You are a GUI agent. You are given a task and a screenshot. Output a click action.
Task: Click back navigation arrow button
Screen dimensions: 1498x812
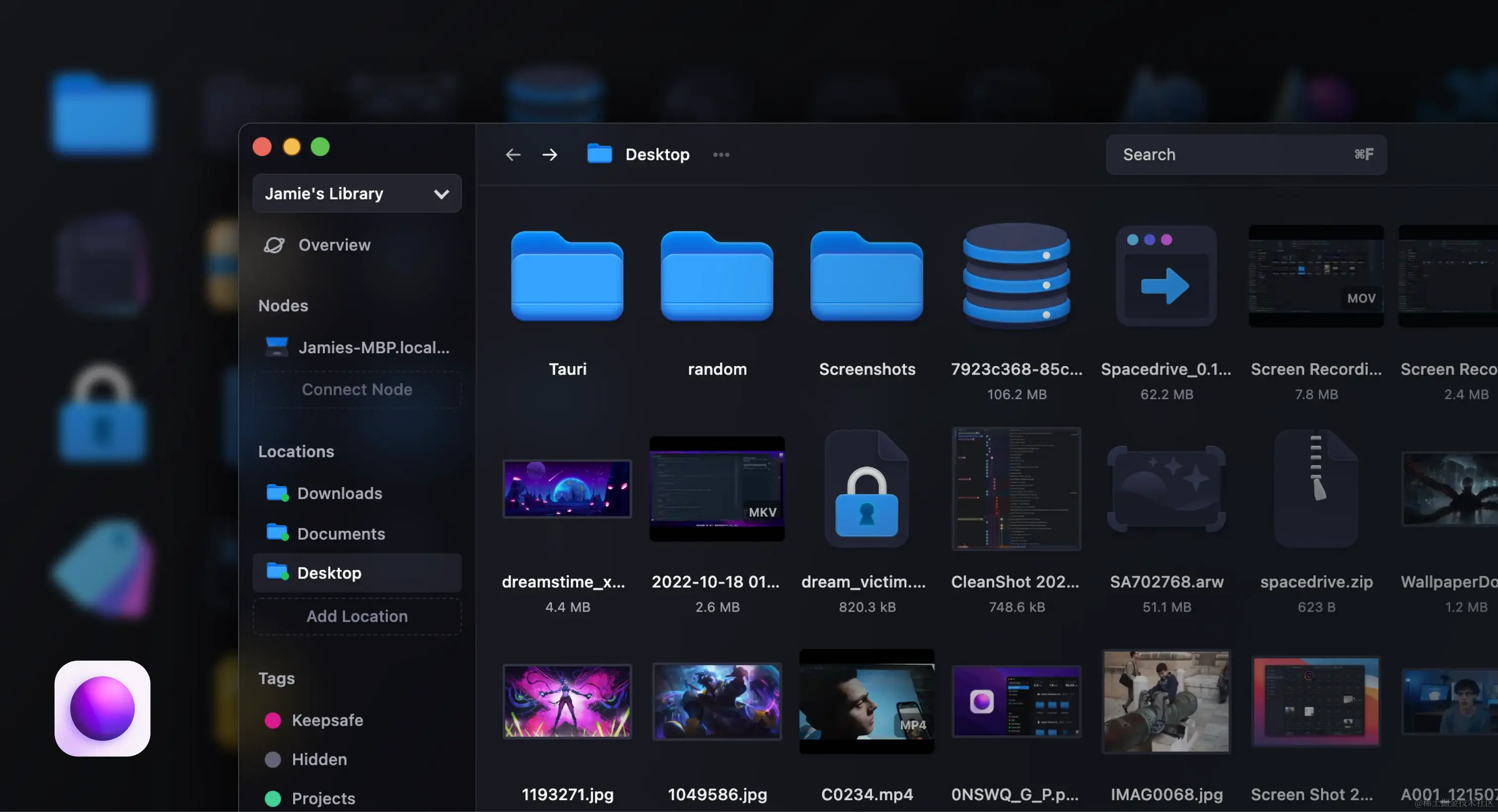512,154
